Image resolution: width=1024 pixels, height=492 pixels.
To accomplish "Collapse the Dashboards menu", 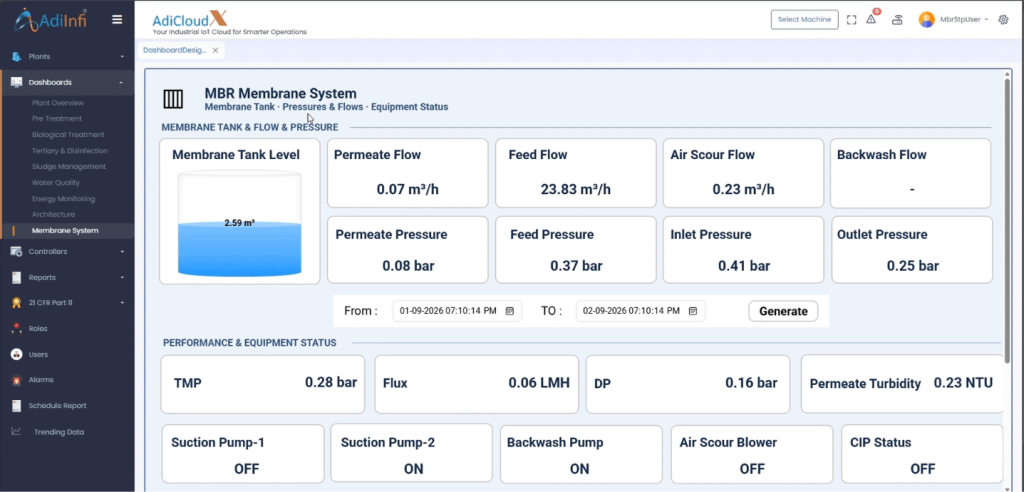I will pyautogui.click(x=121, y=82).
